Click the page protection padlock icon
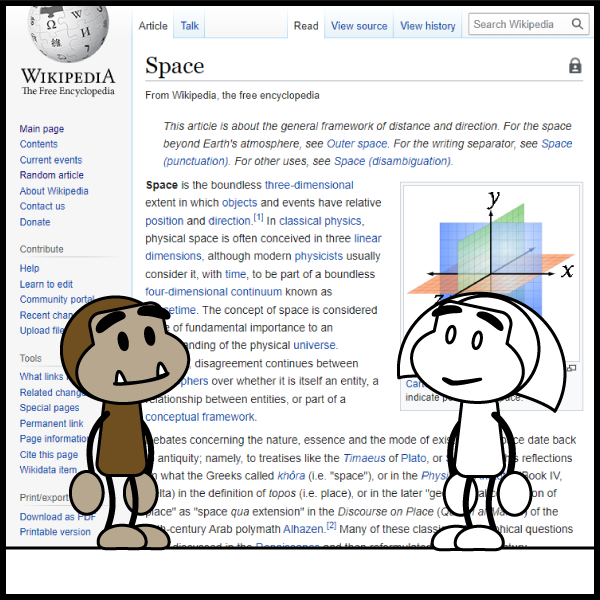600x600 pixels. point(575,66)
